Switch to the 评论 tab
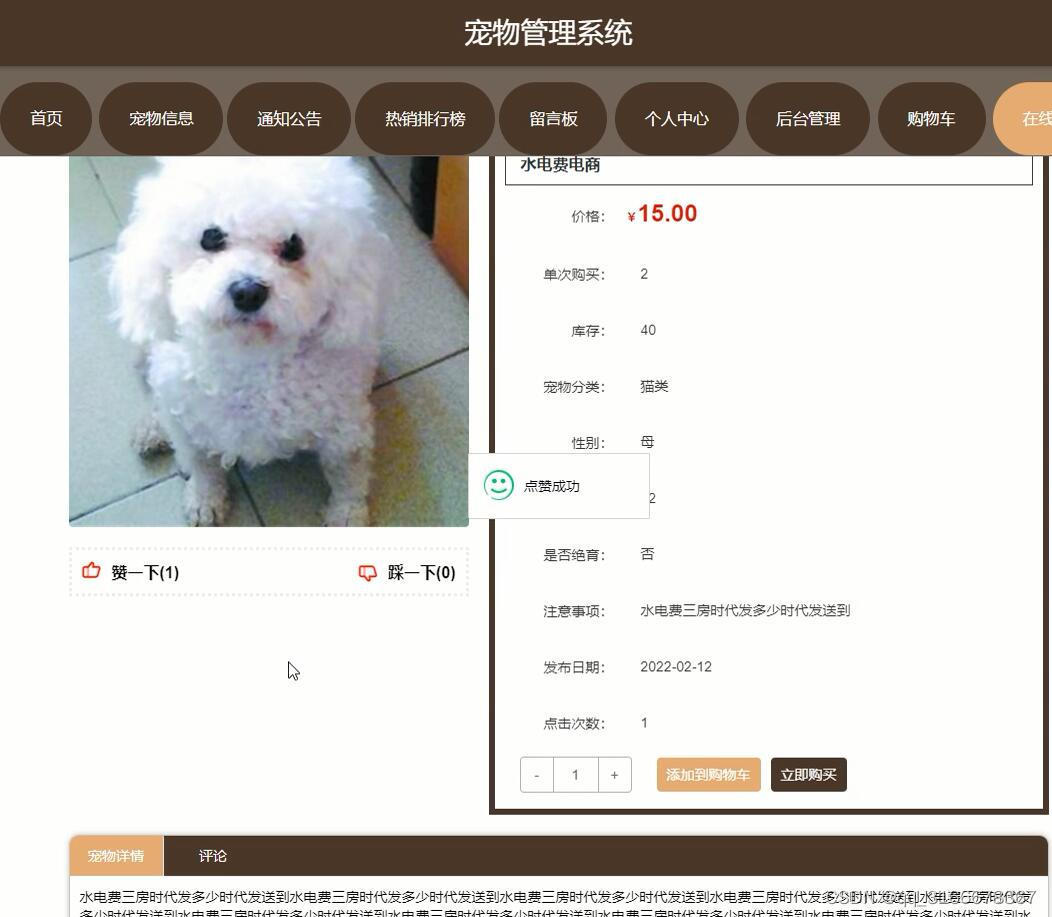Image resolution: width=1052 pixels, height=917 pixels. [x=213, y=856]
